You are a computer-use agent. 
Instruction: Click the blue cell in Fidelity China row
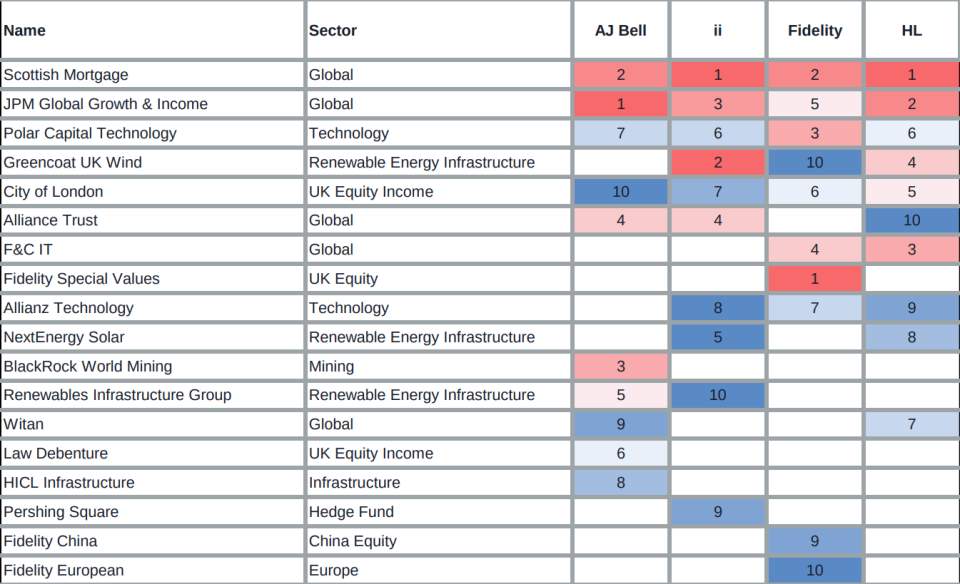(814, 541)
